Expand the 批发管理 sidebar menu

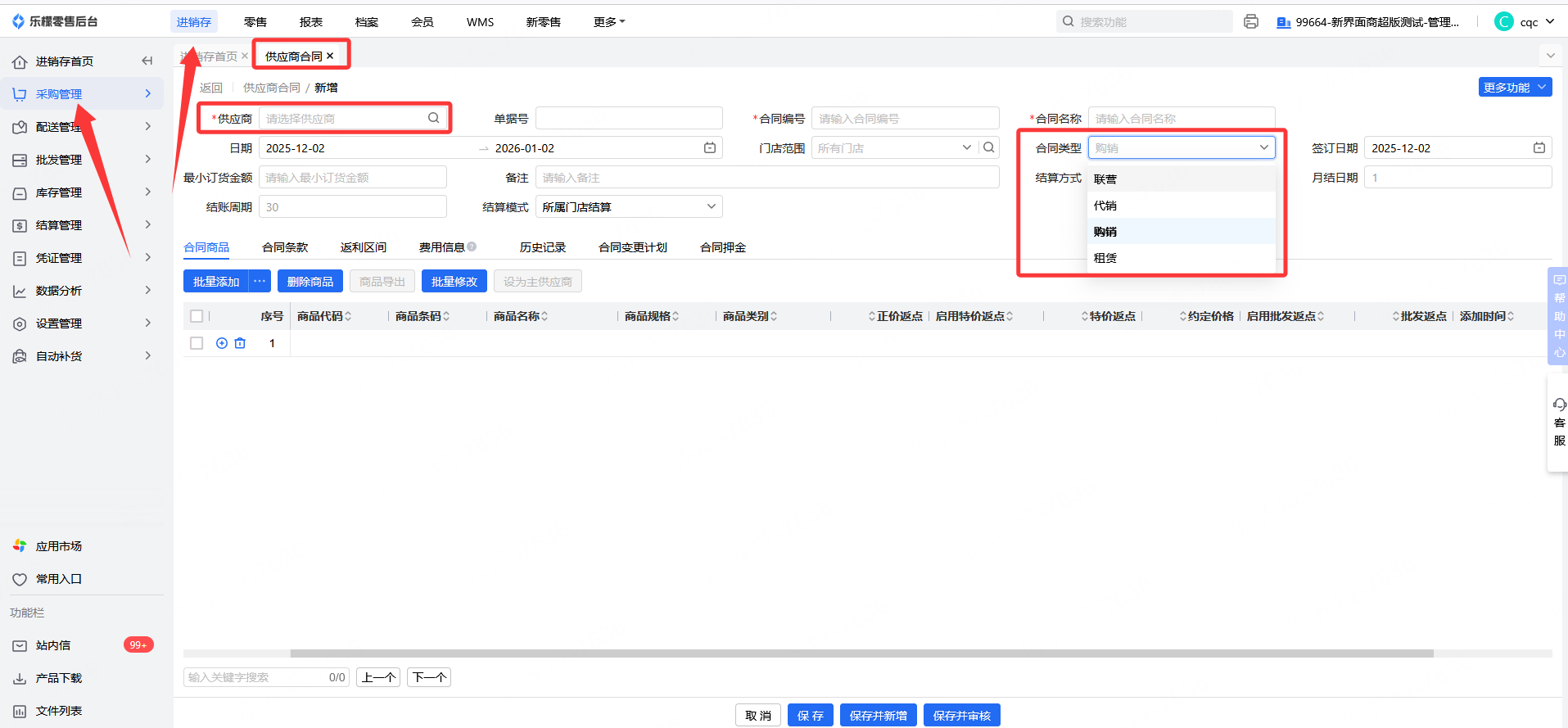82,160
